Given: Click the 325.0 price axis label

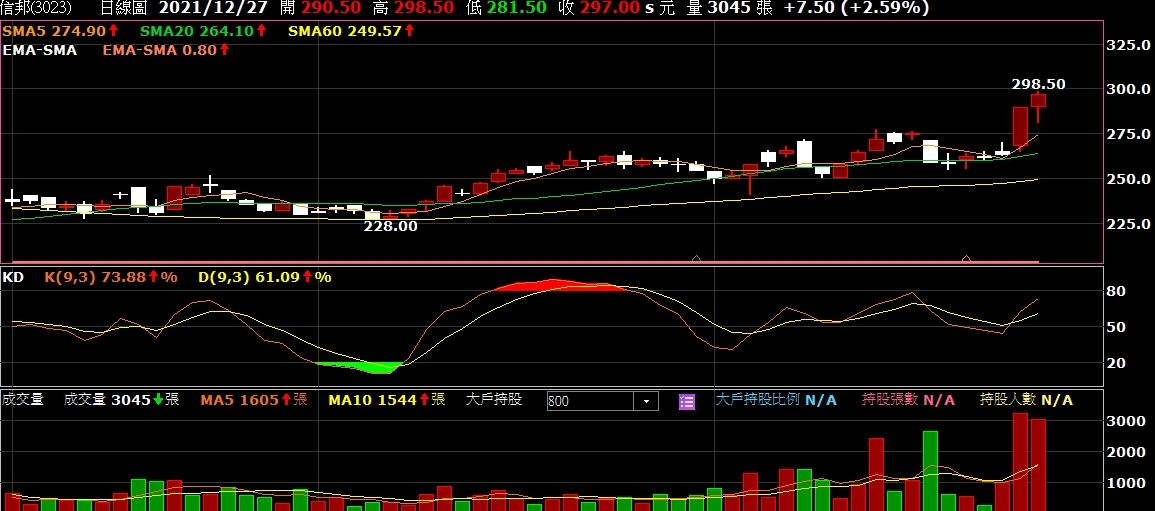Looking at the screenshot, I should click(x=1128, y=46).
